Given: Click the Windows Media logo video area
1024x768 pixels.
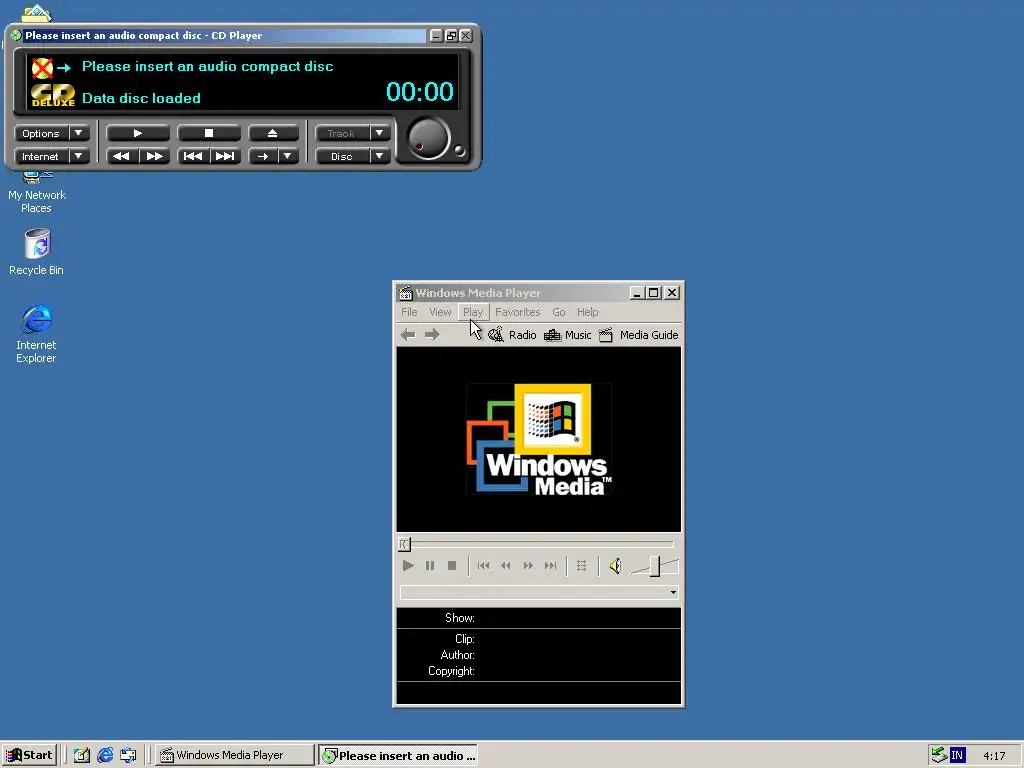Looking at the screenshot, I should pyautogui.click(x=539, y=439).
